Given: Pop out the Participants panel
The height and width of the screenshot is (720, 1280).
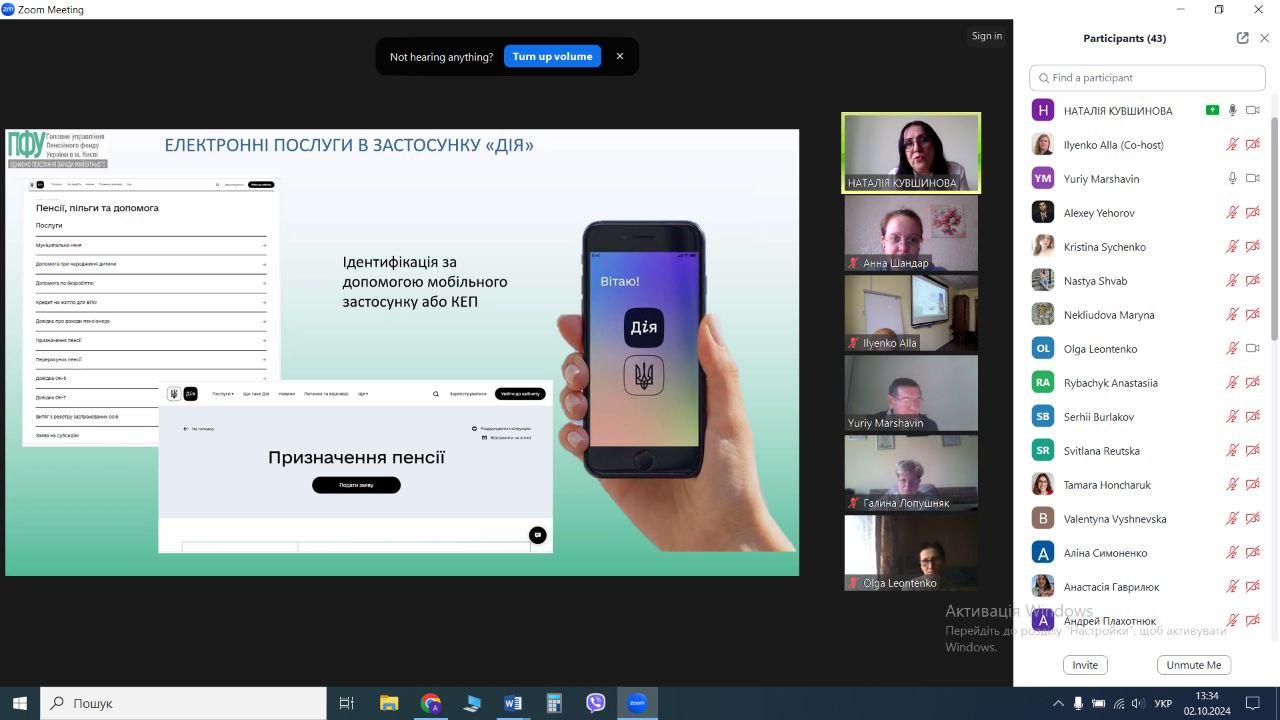Looking at the screenshot, I should coord(1242,38).
